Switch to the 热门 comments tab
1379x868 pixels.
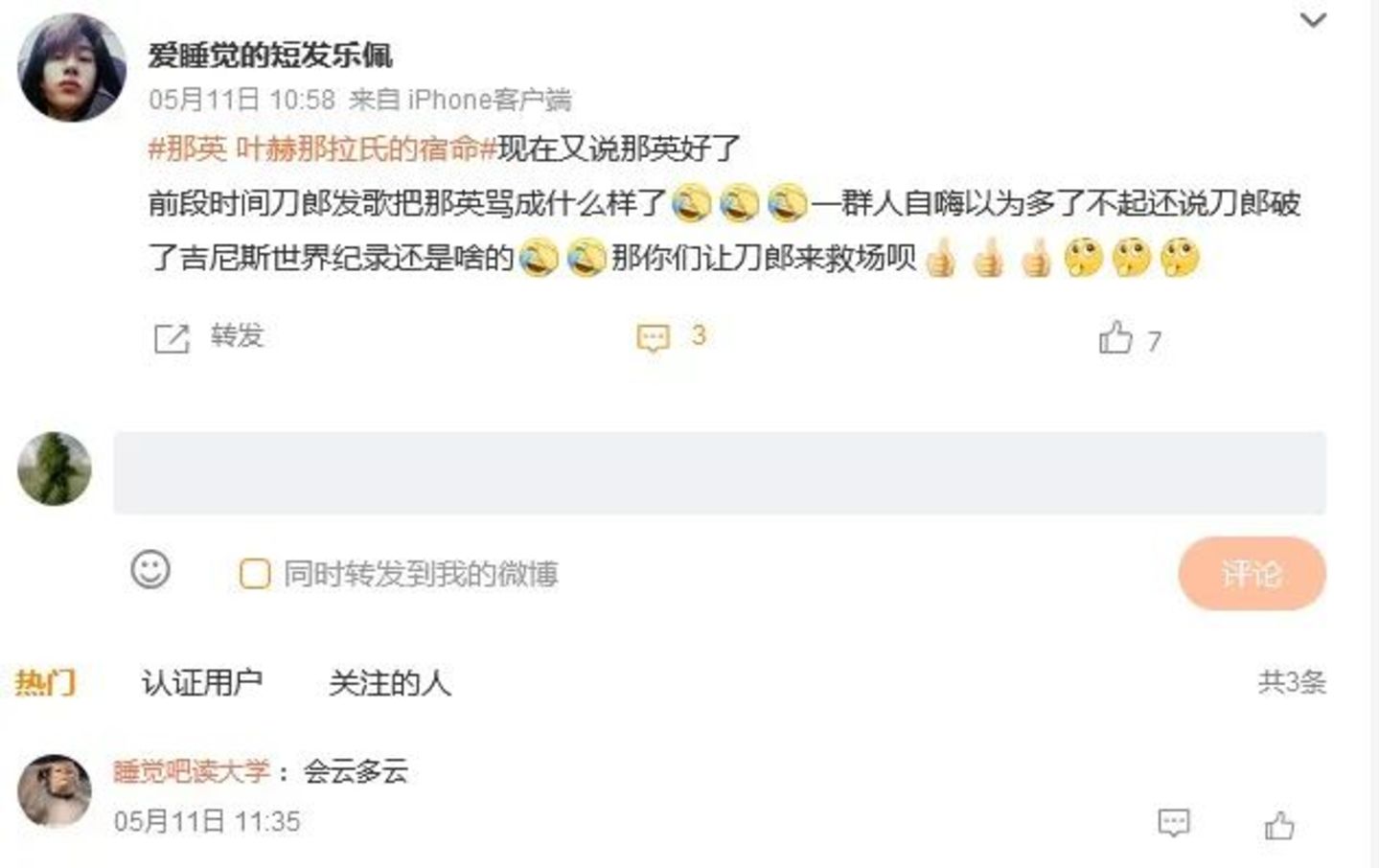coord(45,682)
